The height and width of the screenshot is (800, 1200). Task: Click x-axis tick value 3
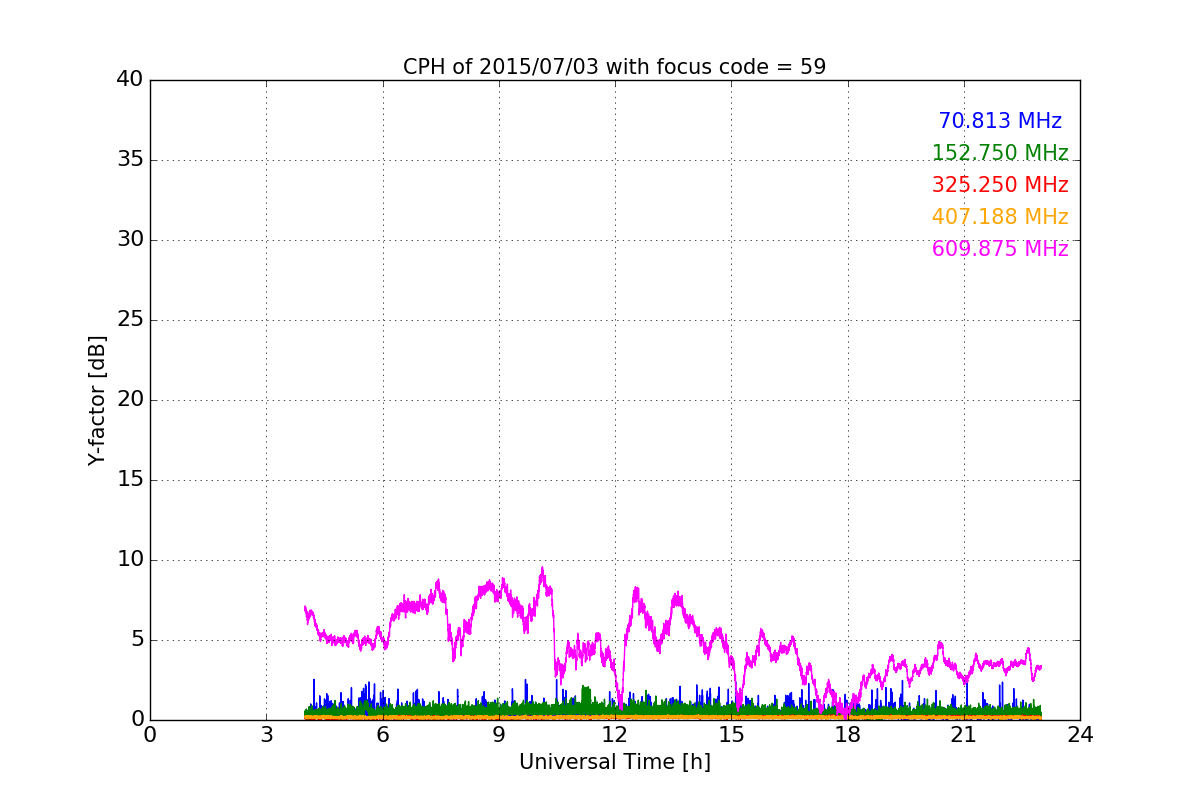coord(266,735)
